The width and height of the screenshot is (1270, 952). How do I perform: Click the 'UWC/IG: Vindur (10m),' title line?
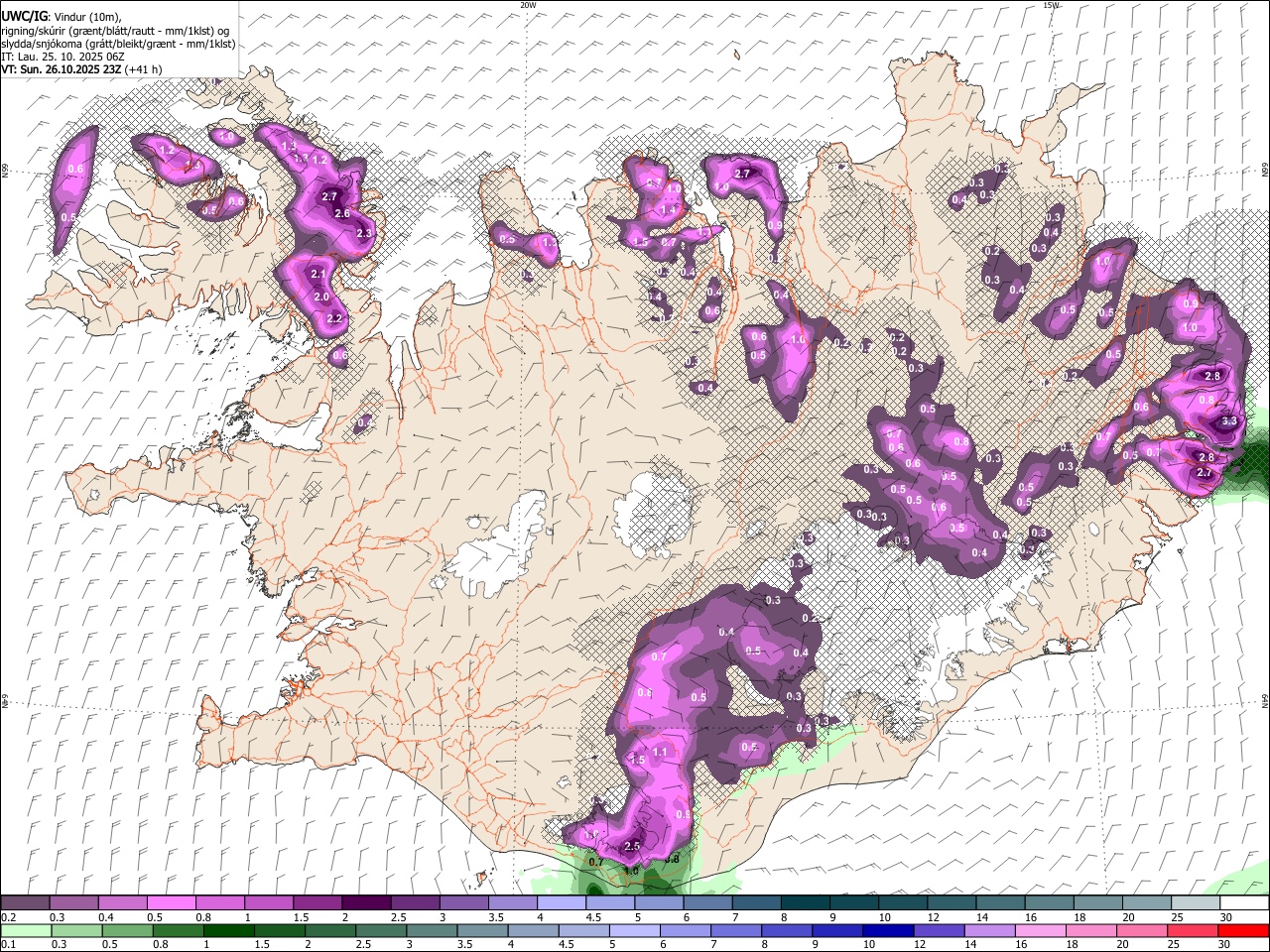click(x=61, y=17)
